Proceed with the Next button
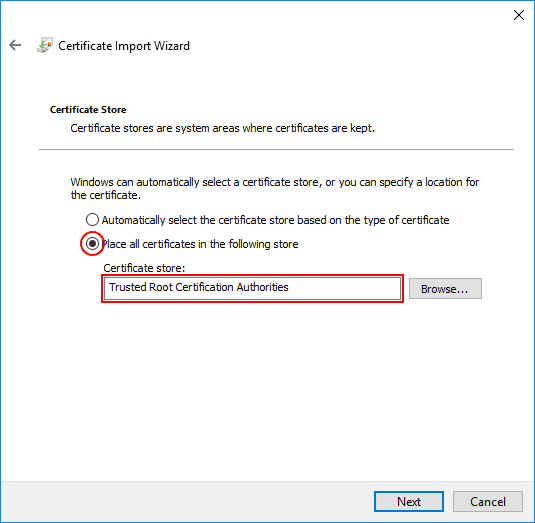The height and width of the screenshot is (523, 535). (x=409, y=502)
